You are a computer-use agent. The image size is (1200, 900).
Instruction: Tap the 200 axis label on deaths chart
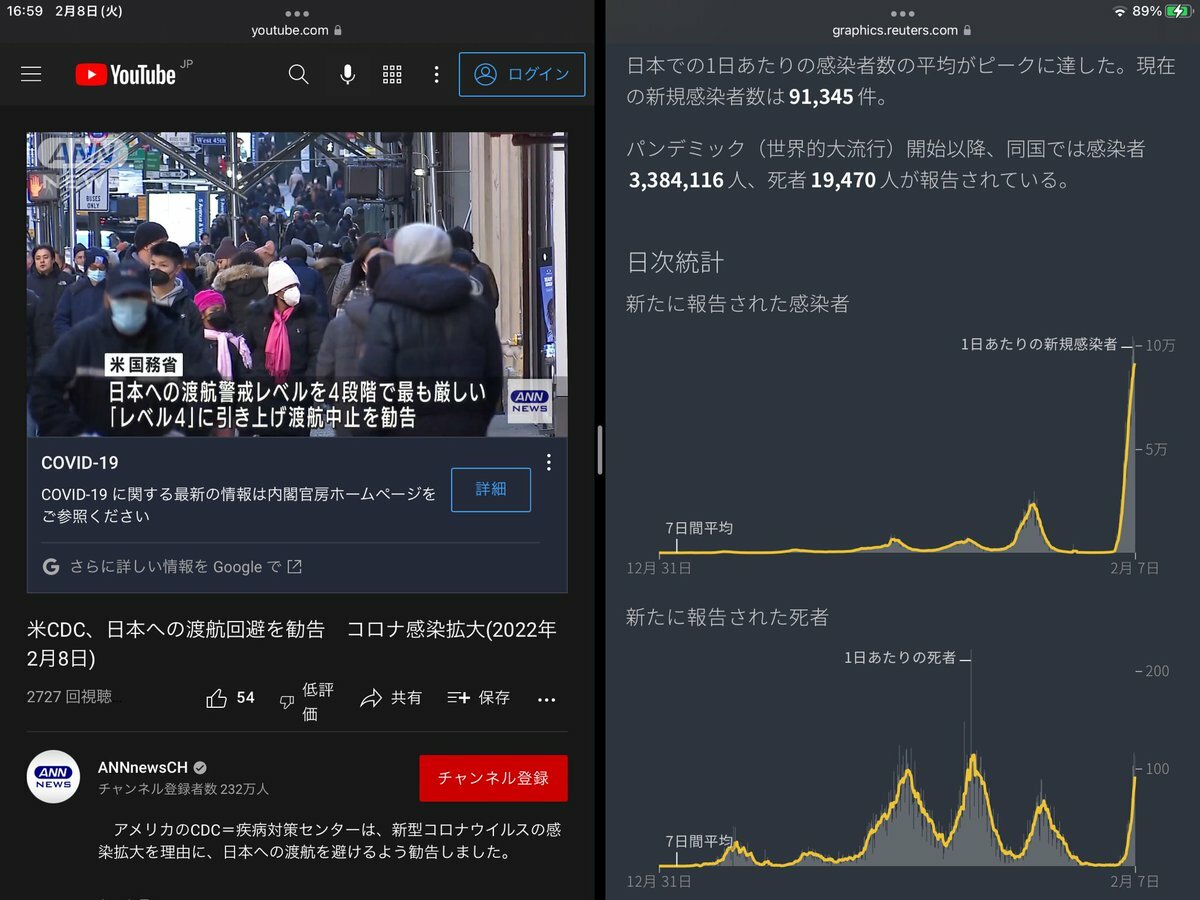tap(1157, 671)
